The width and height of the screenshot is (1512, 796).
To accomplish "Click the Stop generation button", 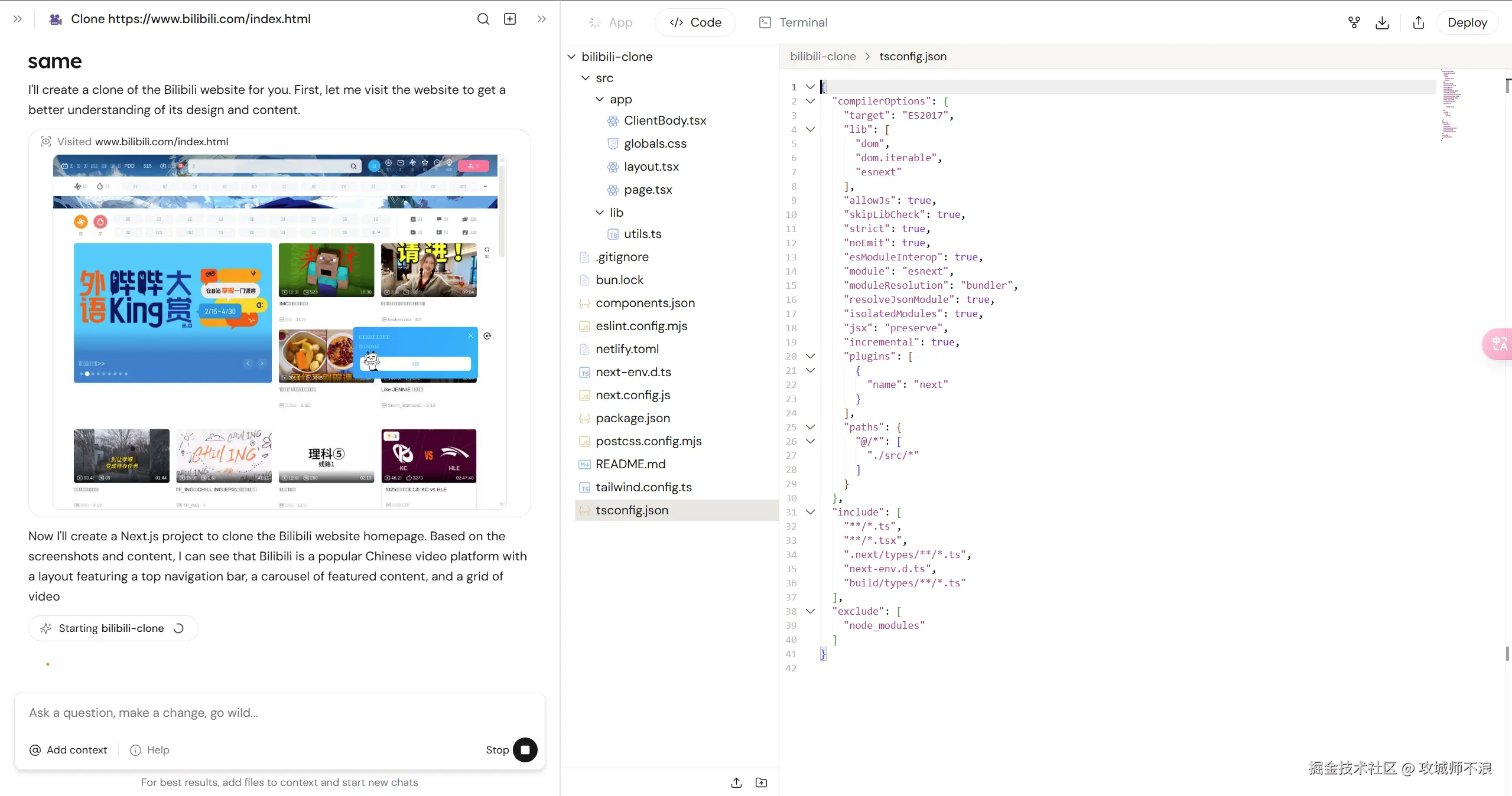I will coord(525,749).
